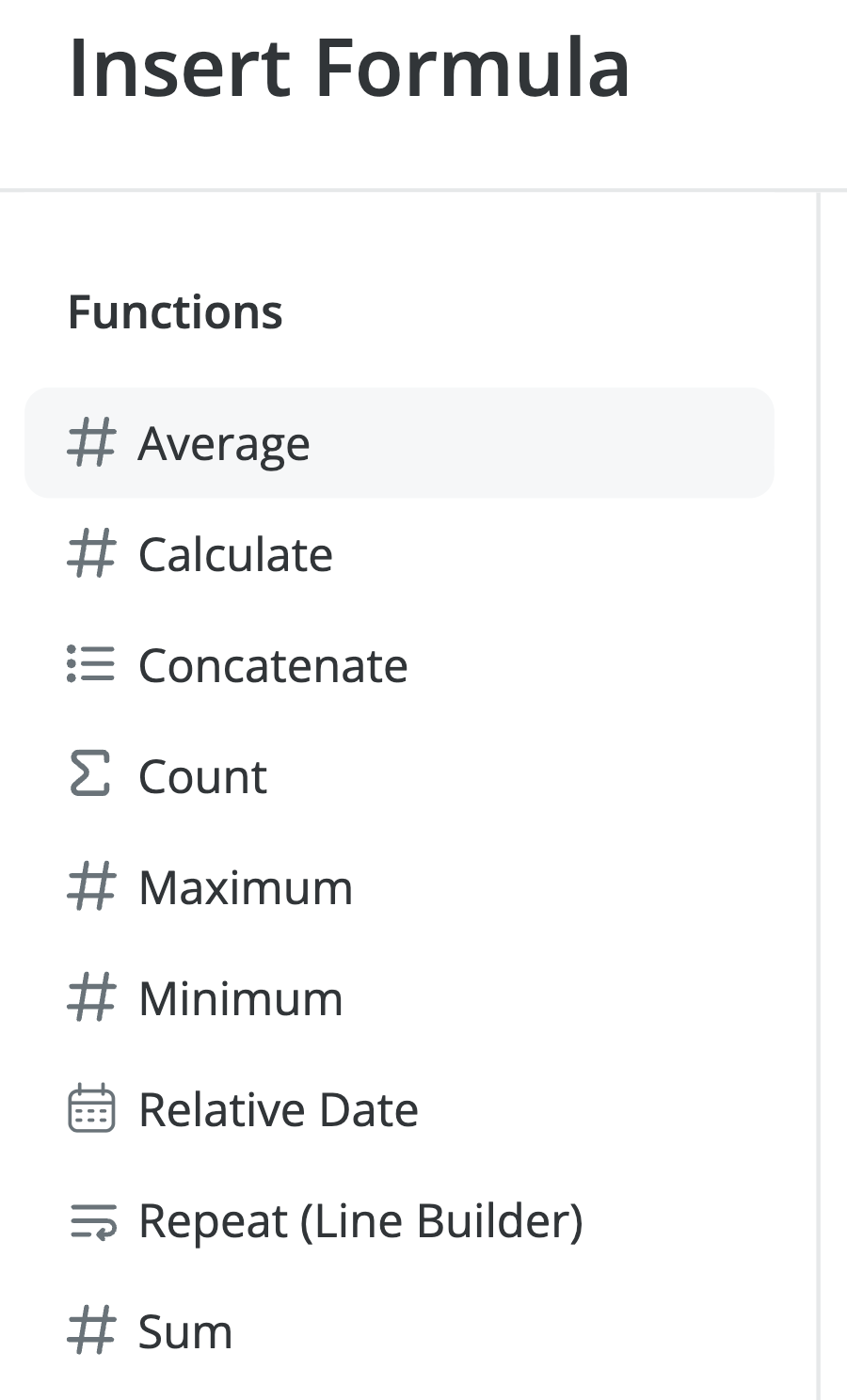Click the hash icon beside Maximum
This screenshot has width=847, height=1400.
coord(91,887)
